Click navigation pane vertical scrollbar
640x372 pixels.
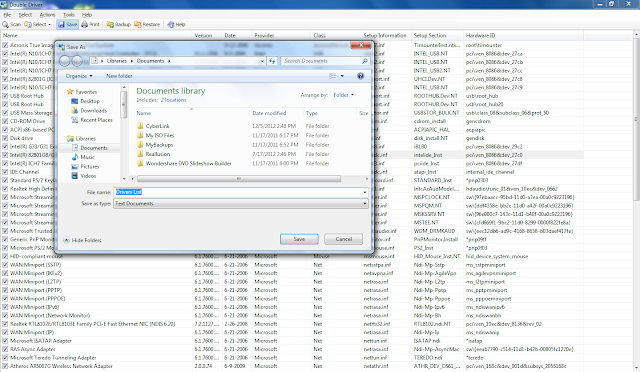tap(124, 105)
